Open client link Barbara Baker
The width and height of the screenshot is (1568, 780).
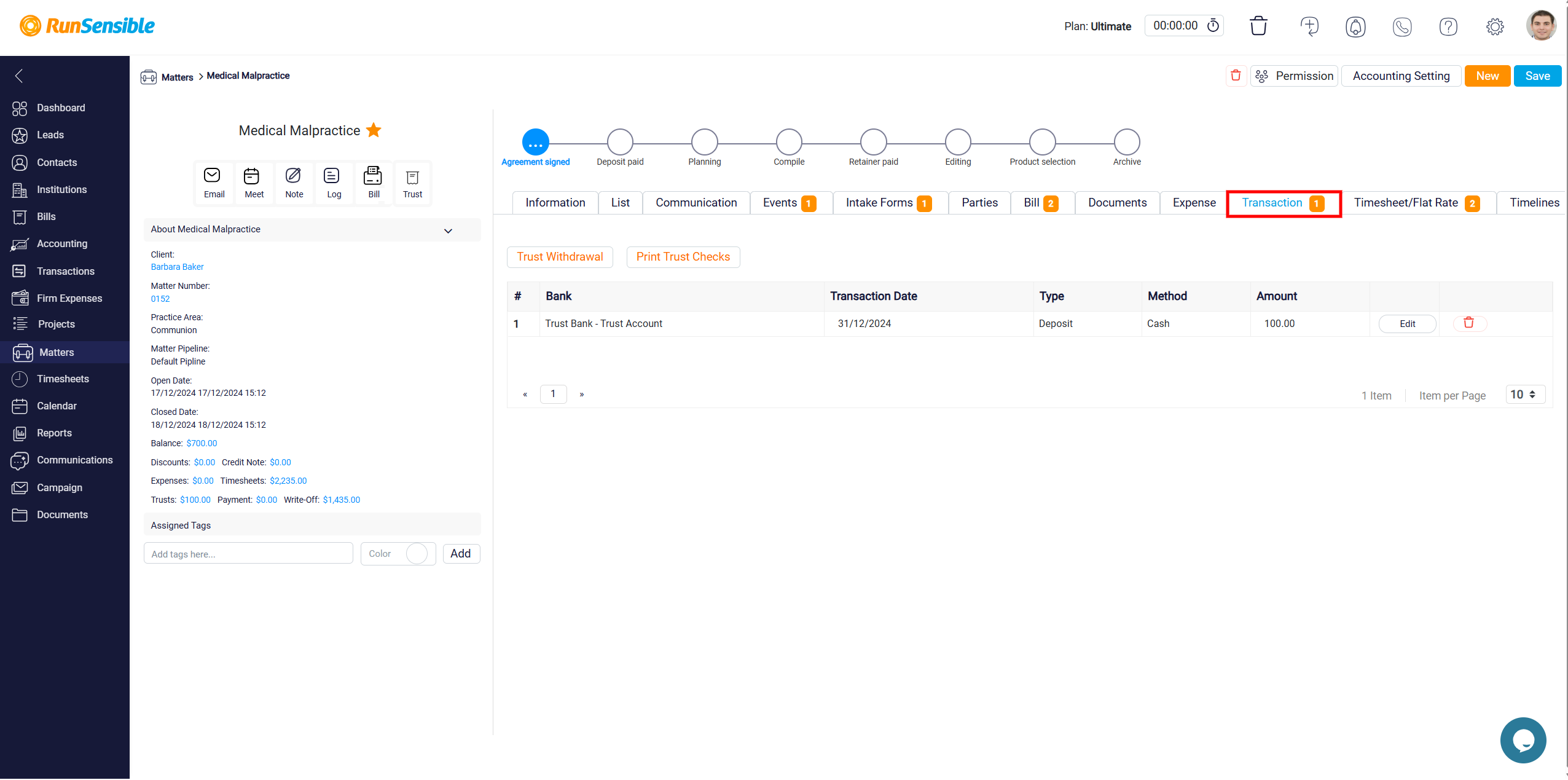[177, 267]
